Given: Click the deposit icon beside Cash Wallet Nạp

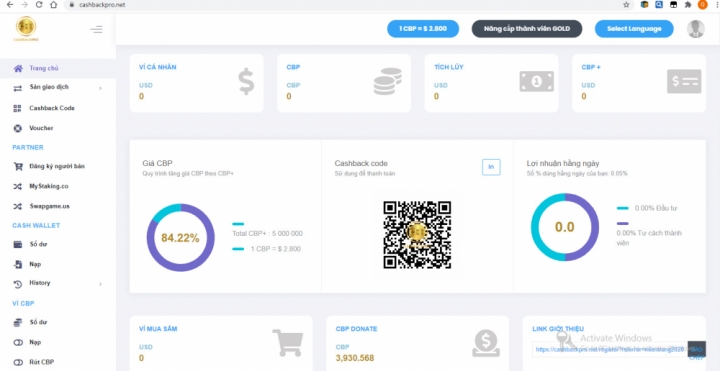Looking at the screenshot, I should [18, 264].
